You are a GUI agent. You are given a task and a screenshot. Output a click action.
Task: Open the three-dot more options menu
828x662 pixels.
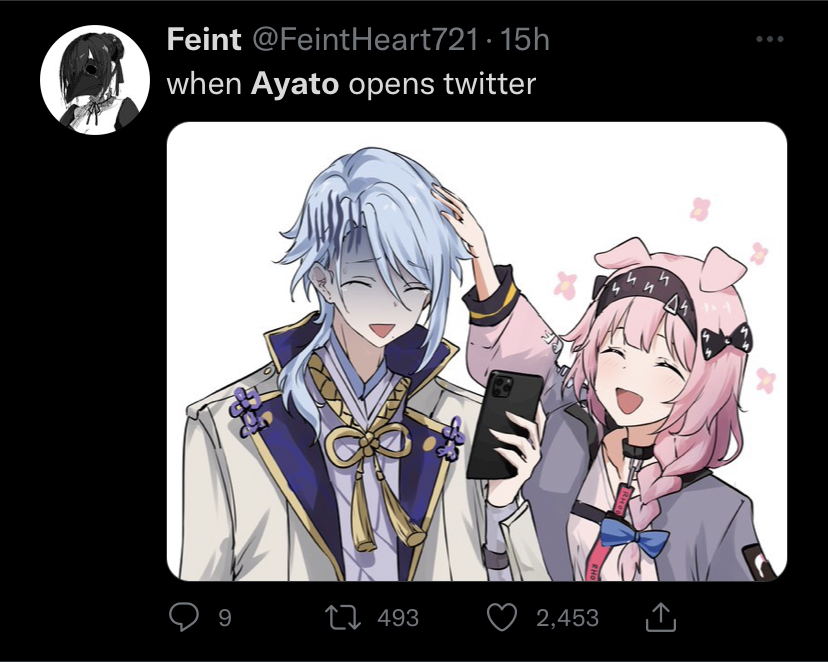(x=769, y=39)
